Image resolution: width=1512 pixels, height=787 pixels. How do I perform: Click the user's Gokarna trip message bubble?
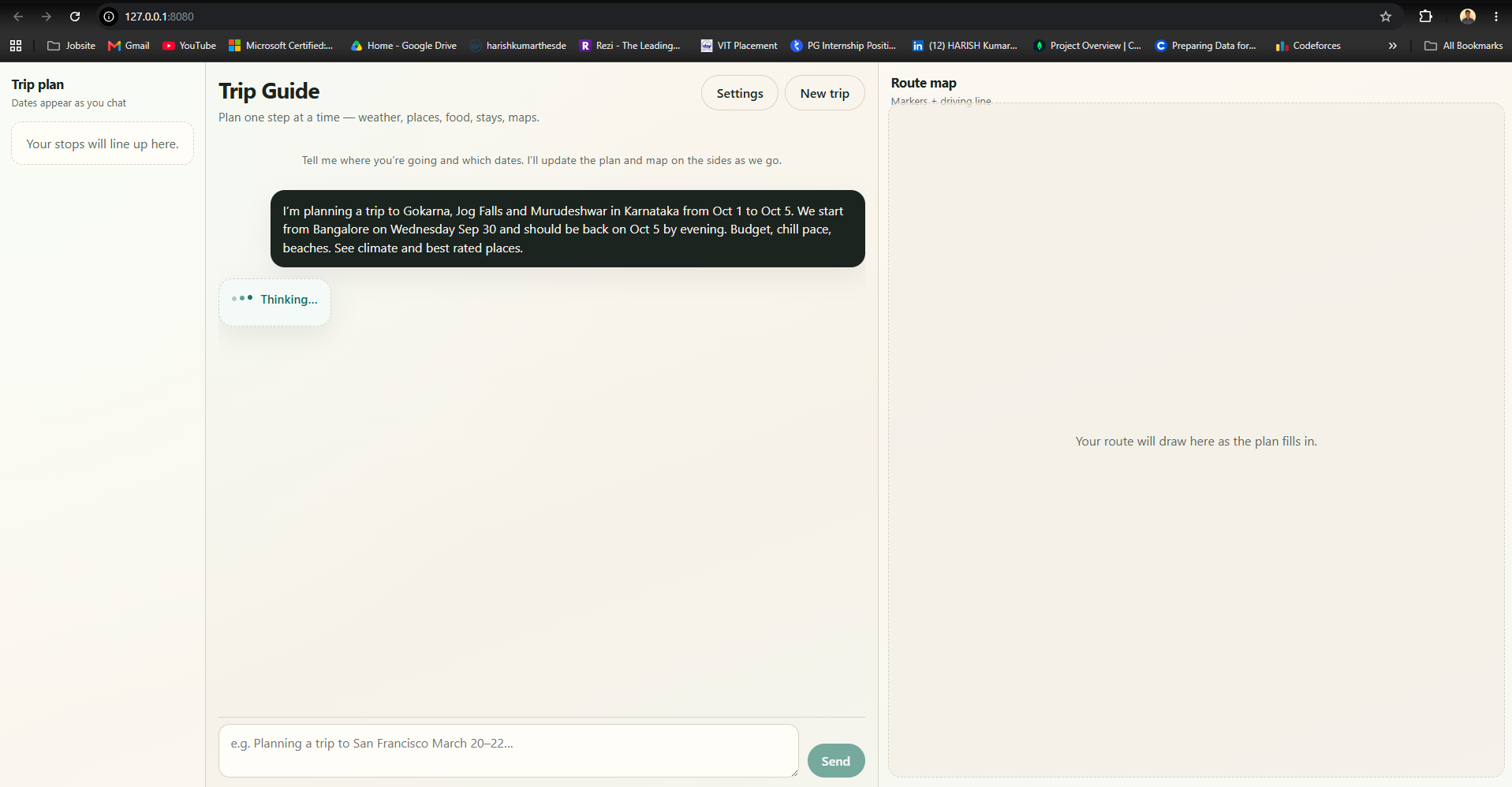coord(568,229)
